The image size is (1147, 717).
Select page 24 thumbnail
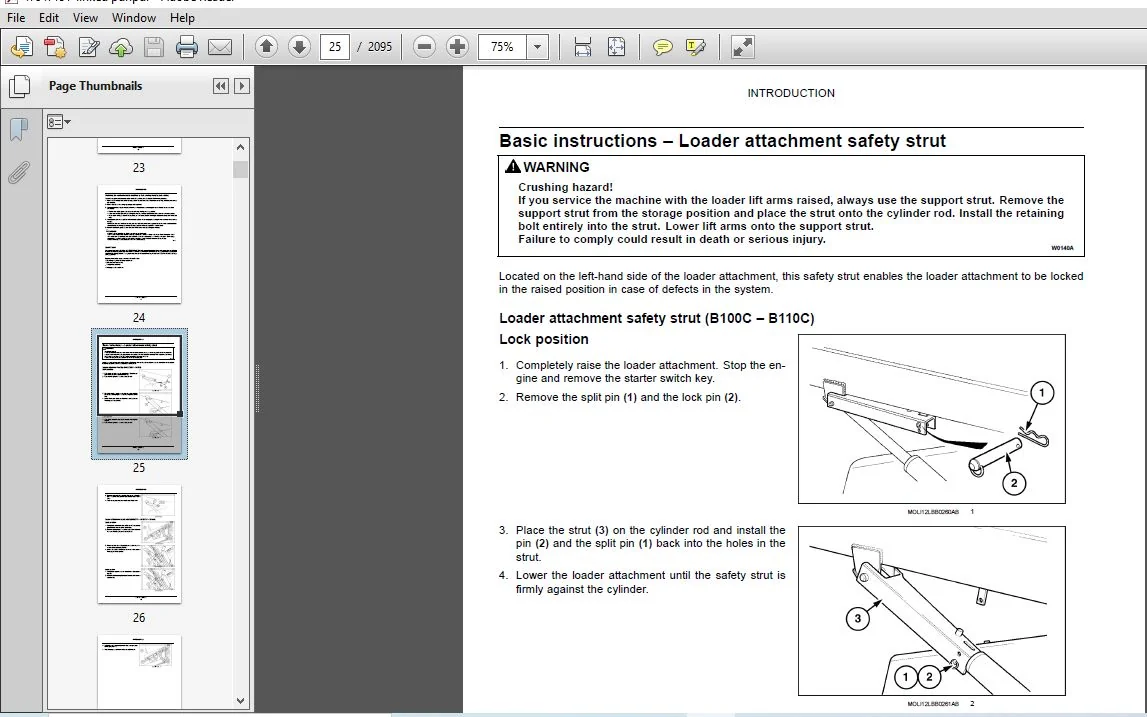click(139, 244)
